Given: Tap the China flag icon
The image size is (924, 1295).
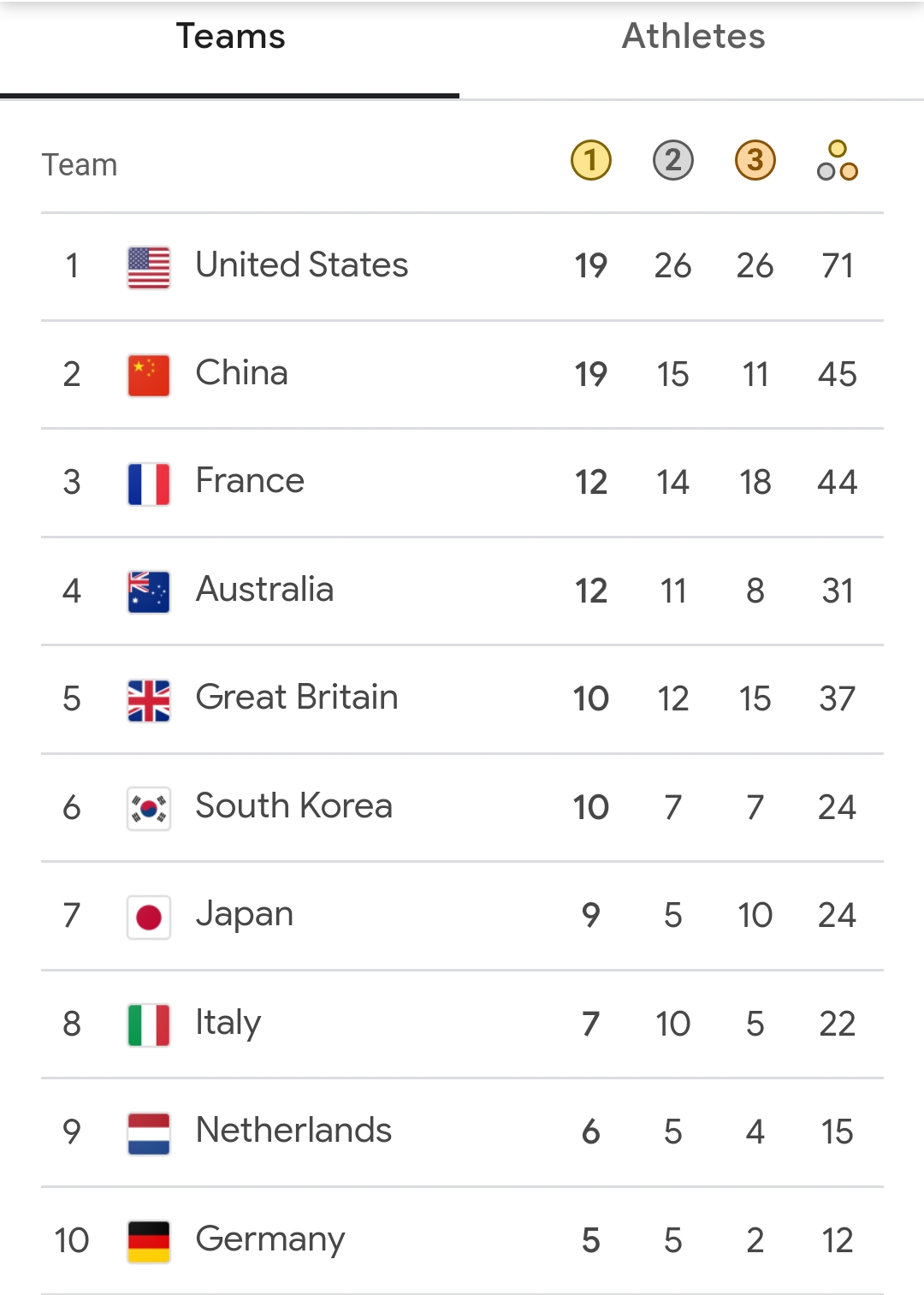Looking at the screenshot, I should pyautogui.click(x=149, y=375).
